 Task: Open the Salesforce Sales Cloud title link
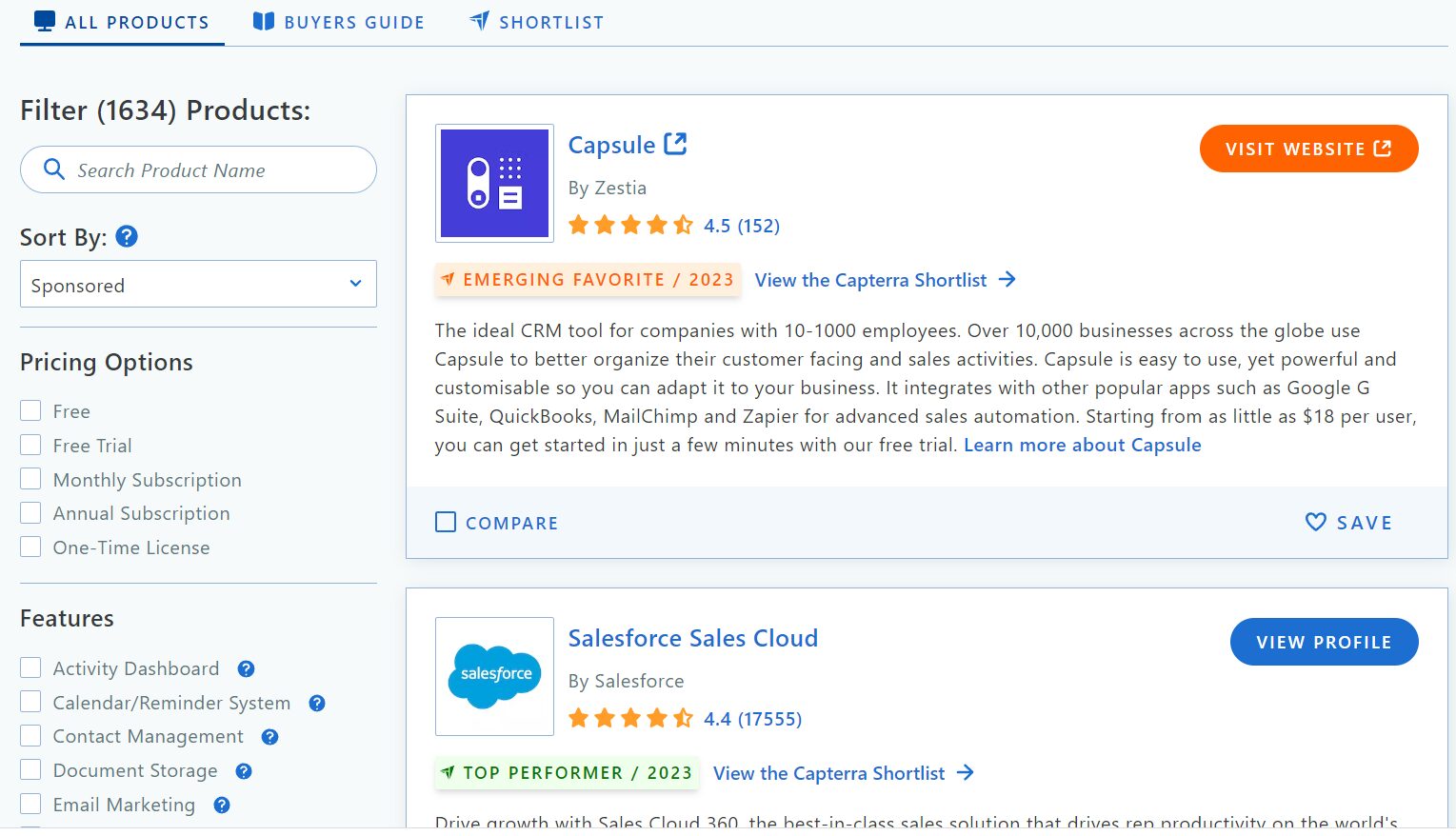click(x=693, y=638)
